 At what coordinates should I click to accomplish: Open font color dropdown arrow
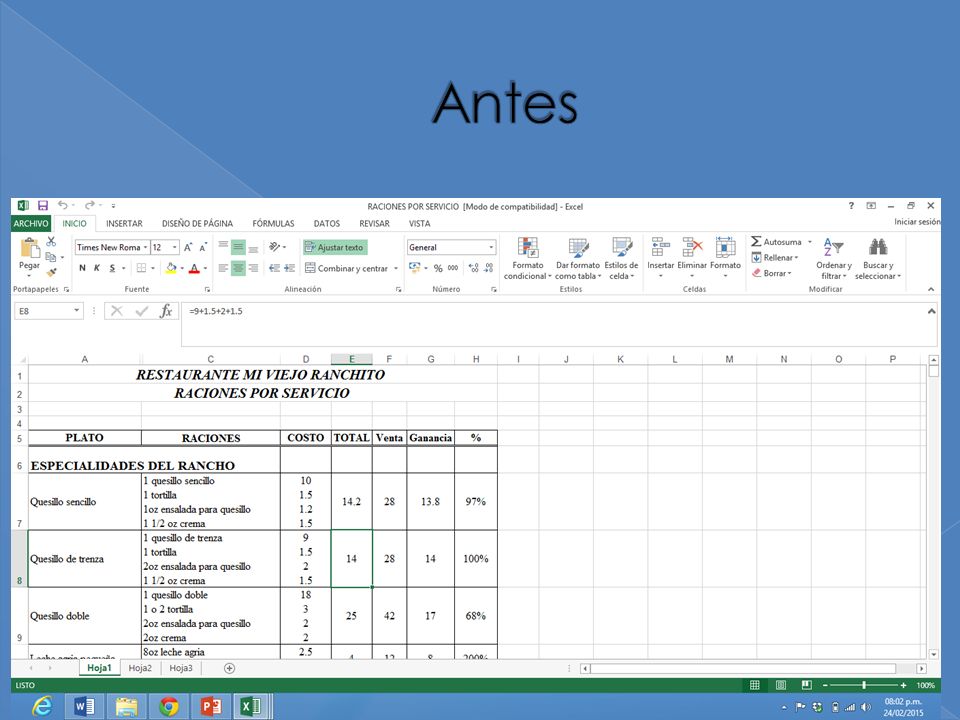(205, 268)
